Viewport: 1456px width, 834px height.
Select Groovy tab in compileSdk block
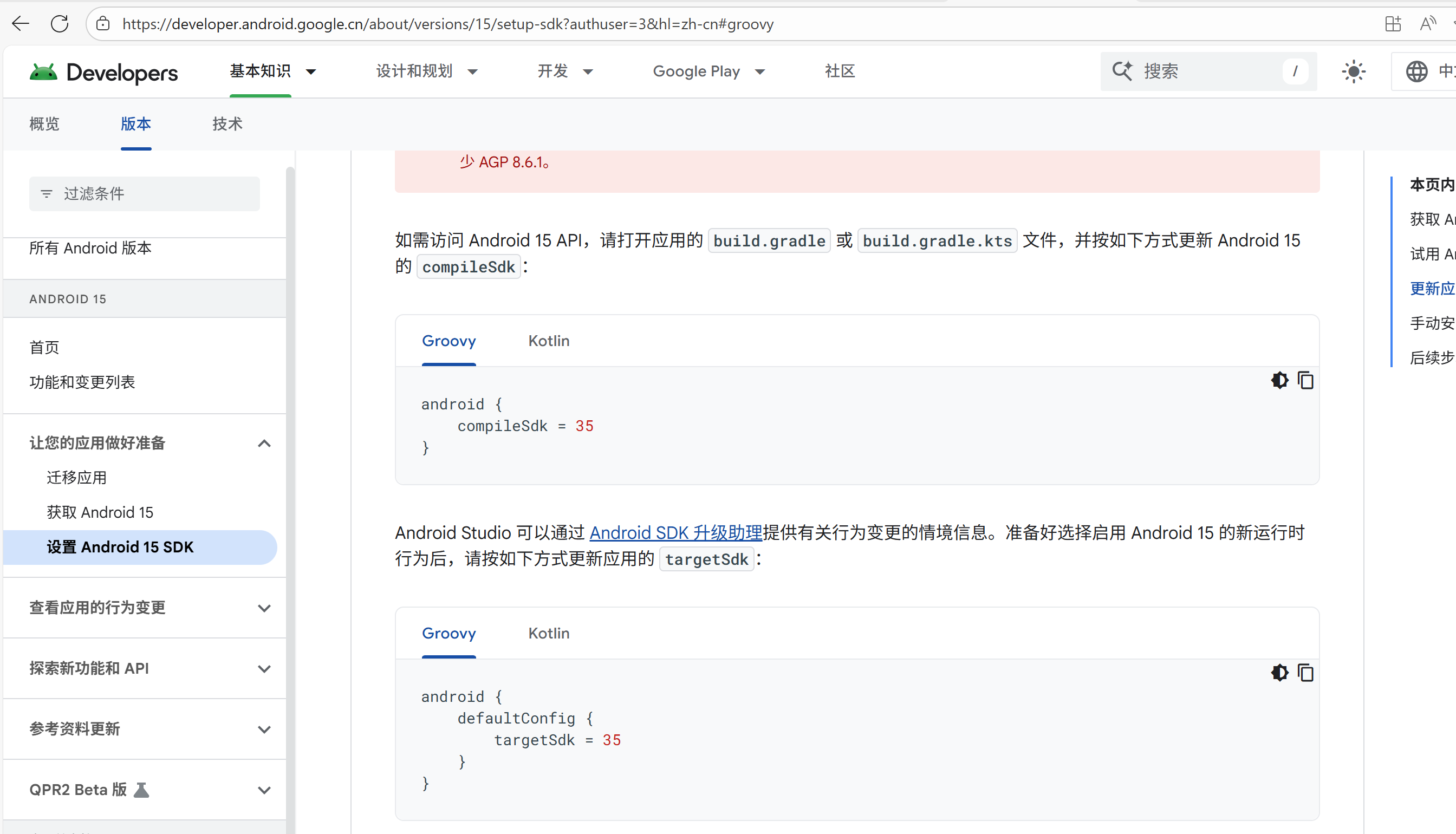(x=448, y=341)
